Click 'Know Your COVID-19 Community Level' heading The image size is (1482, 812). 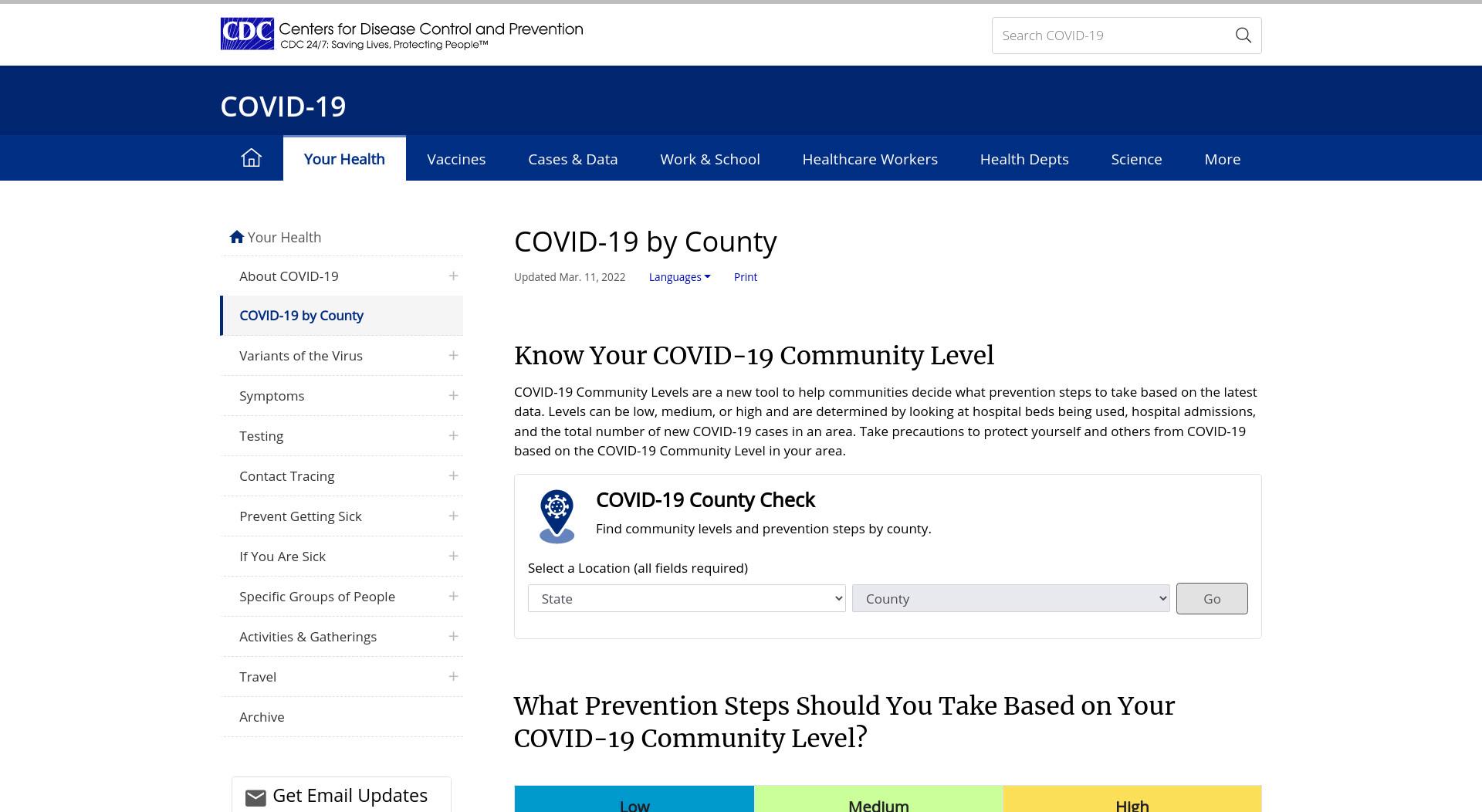coord(754,355)
